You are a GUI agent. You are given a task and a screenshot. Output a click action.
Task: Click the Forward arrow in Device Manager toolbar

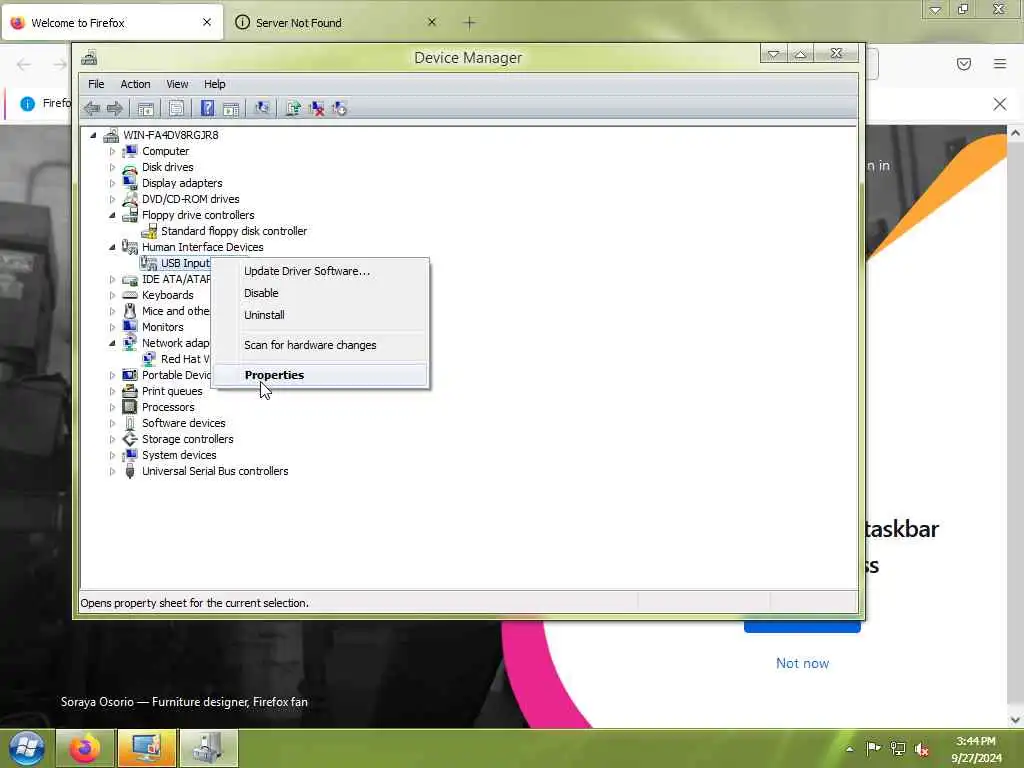[115, 108]
